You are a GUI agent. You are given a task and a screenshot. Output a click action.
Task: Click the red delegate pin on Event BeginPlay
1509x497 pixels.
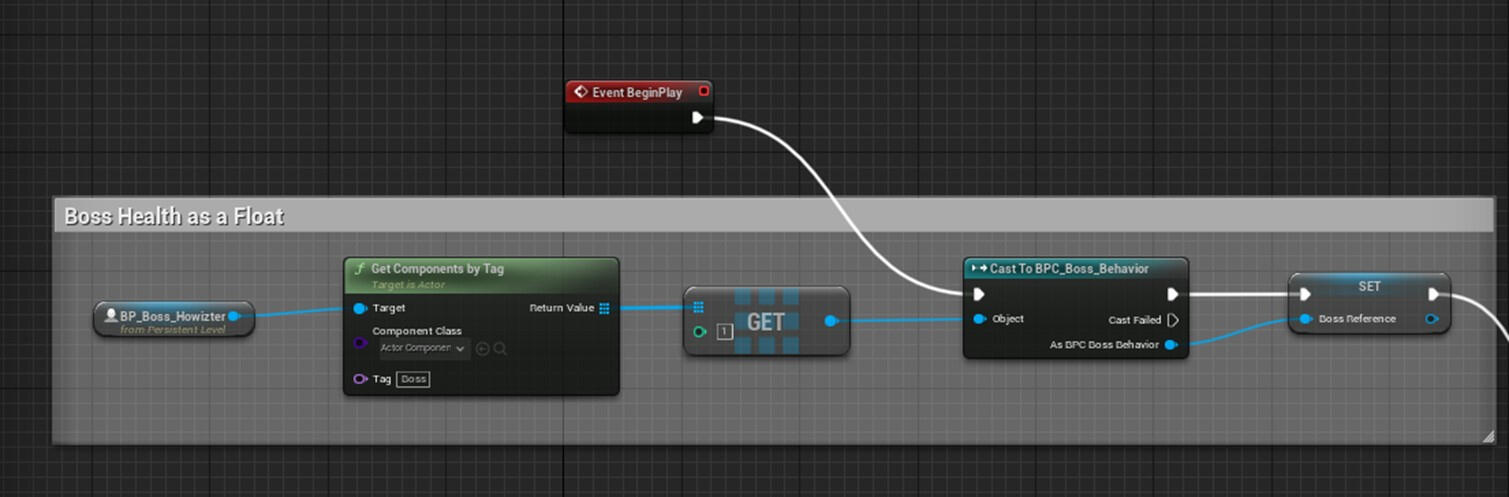tap(704, 92)
